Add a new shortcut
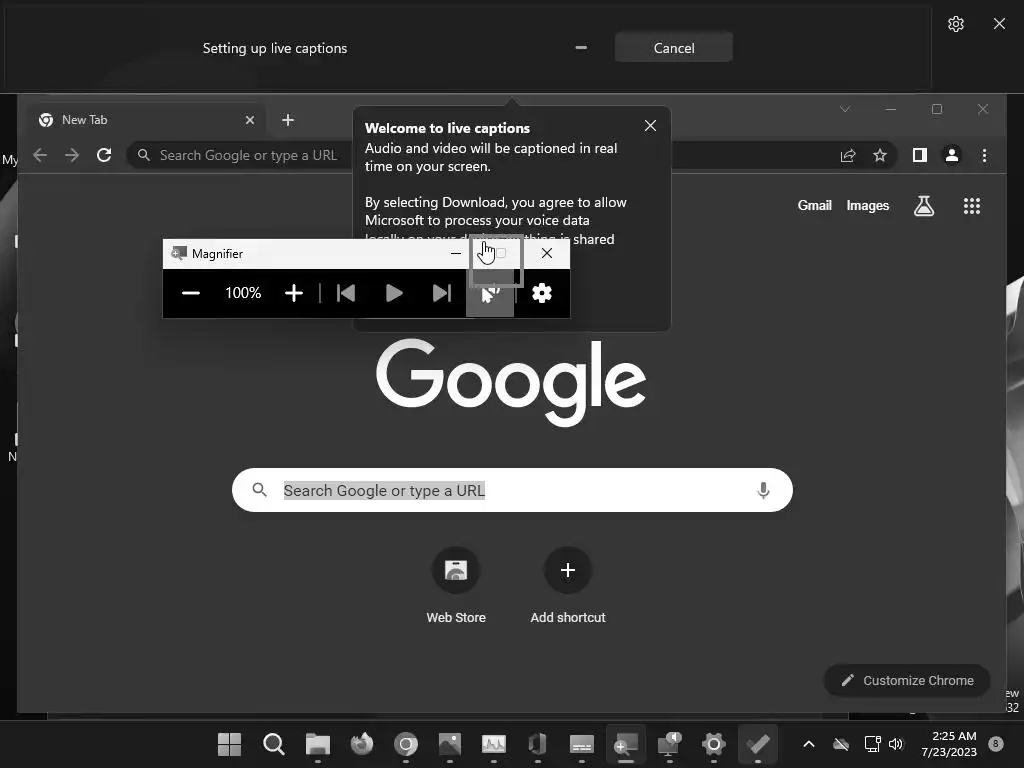This screenshot has width=1024, height=768. pyautogui.click(x=568, y=585)
